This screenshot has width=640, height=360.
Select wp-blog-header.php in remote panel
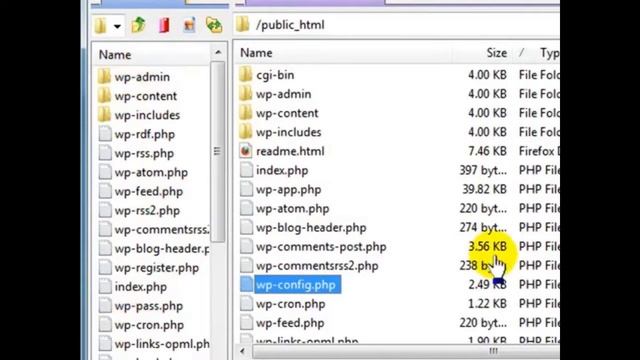pyautogui.click(x=311, y=228)
